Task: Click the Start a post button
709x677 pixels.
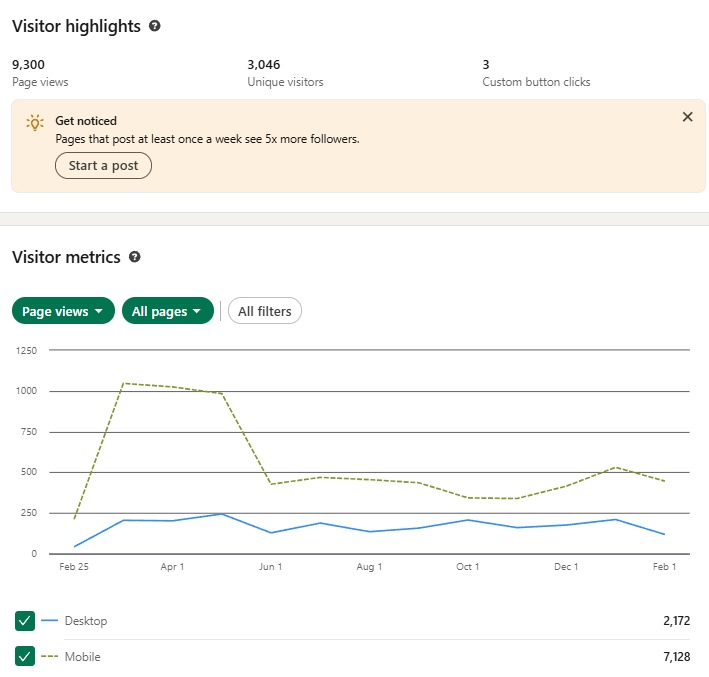Action: tap(103, 165)
